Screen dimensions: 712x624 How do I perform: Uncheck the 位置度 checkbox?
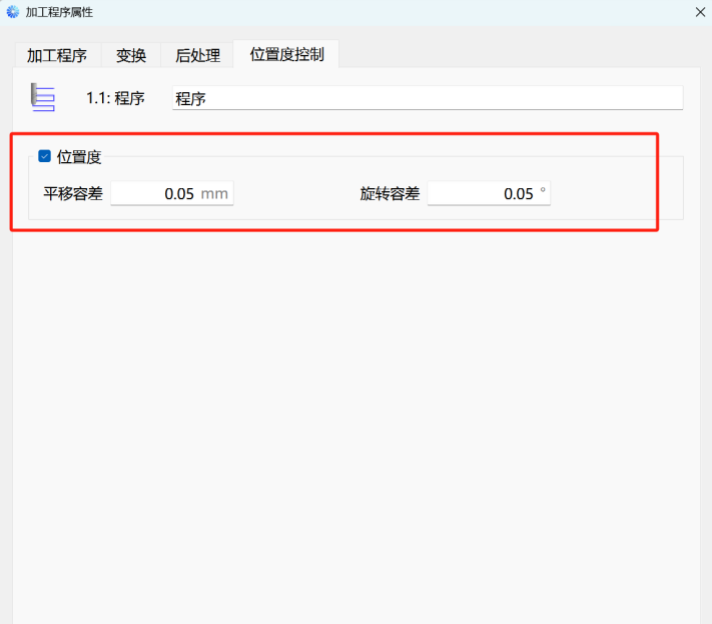click(x=44, y=156)
